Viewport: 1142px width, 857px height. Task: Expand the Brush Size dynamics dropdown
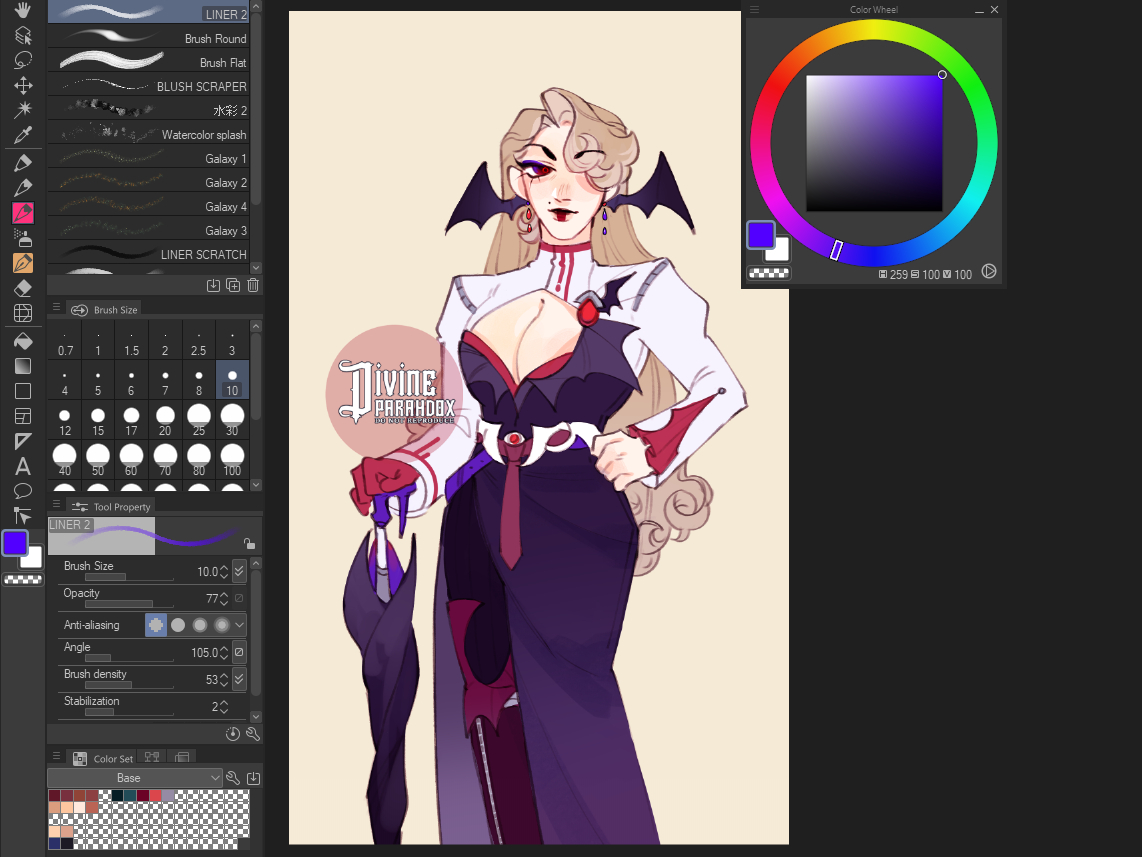(x=239, y=572)
